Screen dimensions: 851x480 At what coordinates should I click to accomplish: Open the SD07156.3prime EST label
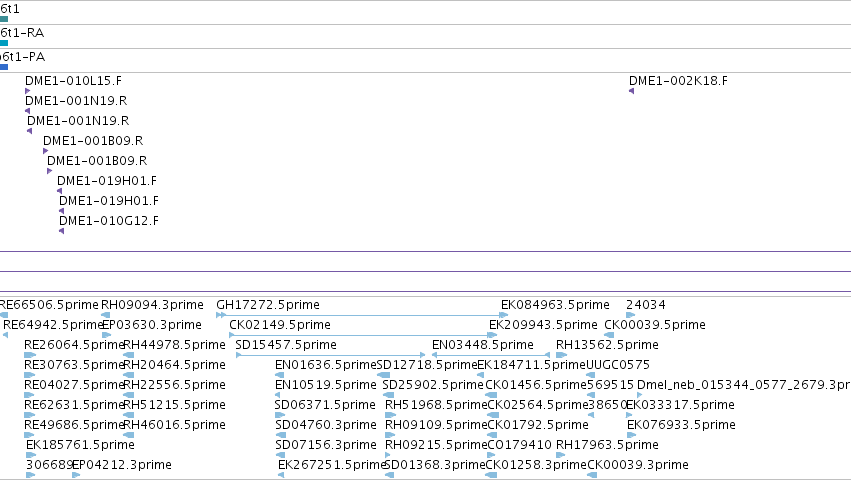coord(326,445)
